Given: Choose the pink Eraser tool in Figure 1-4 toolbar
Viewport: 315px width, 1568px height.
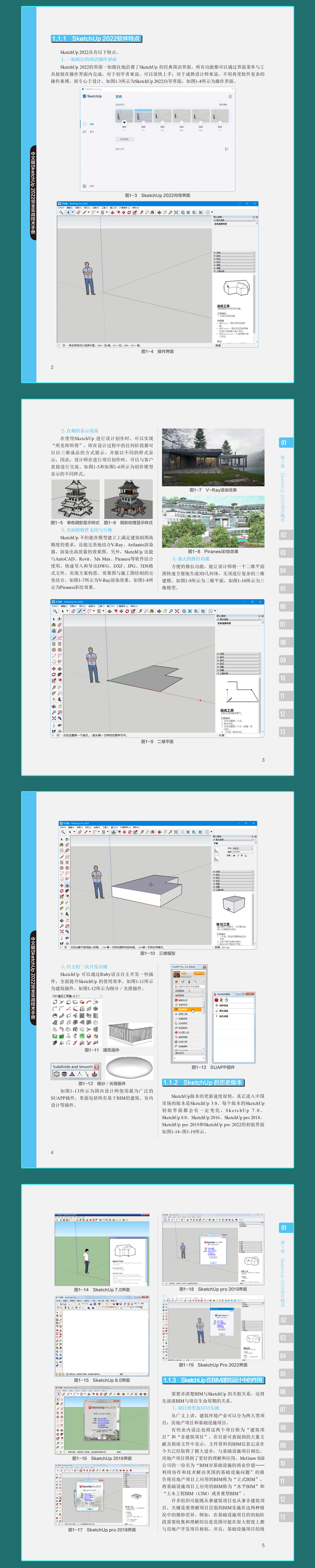Looking at the screenshot, I should click(x=79, y=213).
